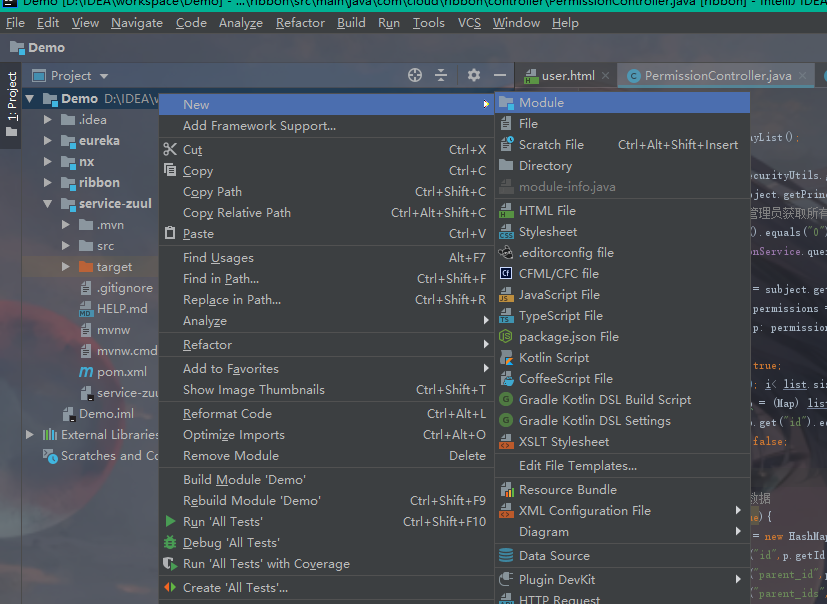The height and width of the screenshot is (604, 827).
Task: Click the XSLT Stylesheet icon
Action: coord(506,442)
